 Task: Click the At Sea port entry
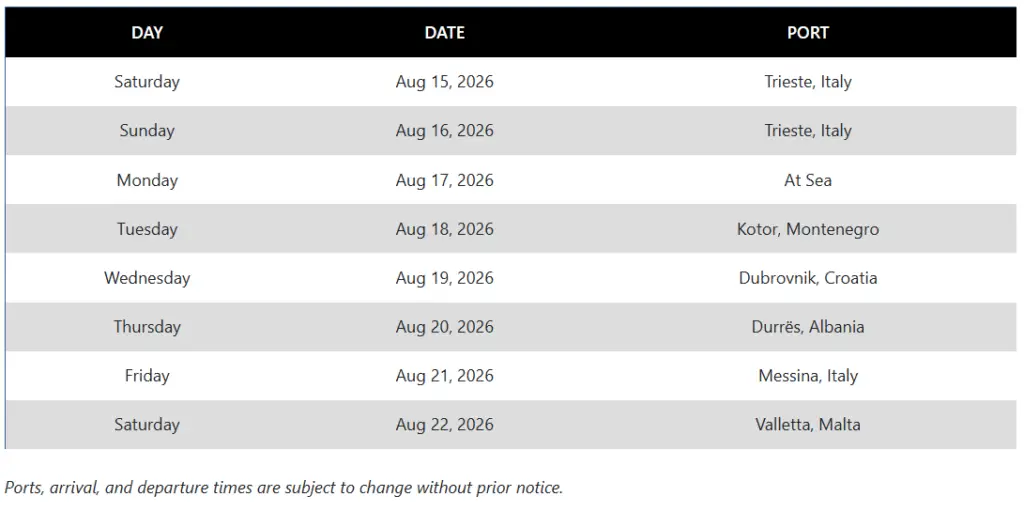tap(808, 180)
